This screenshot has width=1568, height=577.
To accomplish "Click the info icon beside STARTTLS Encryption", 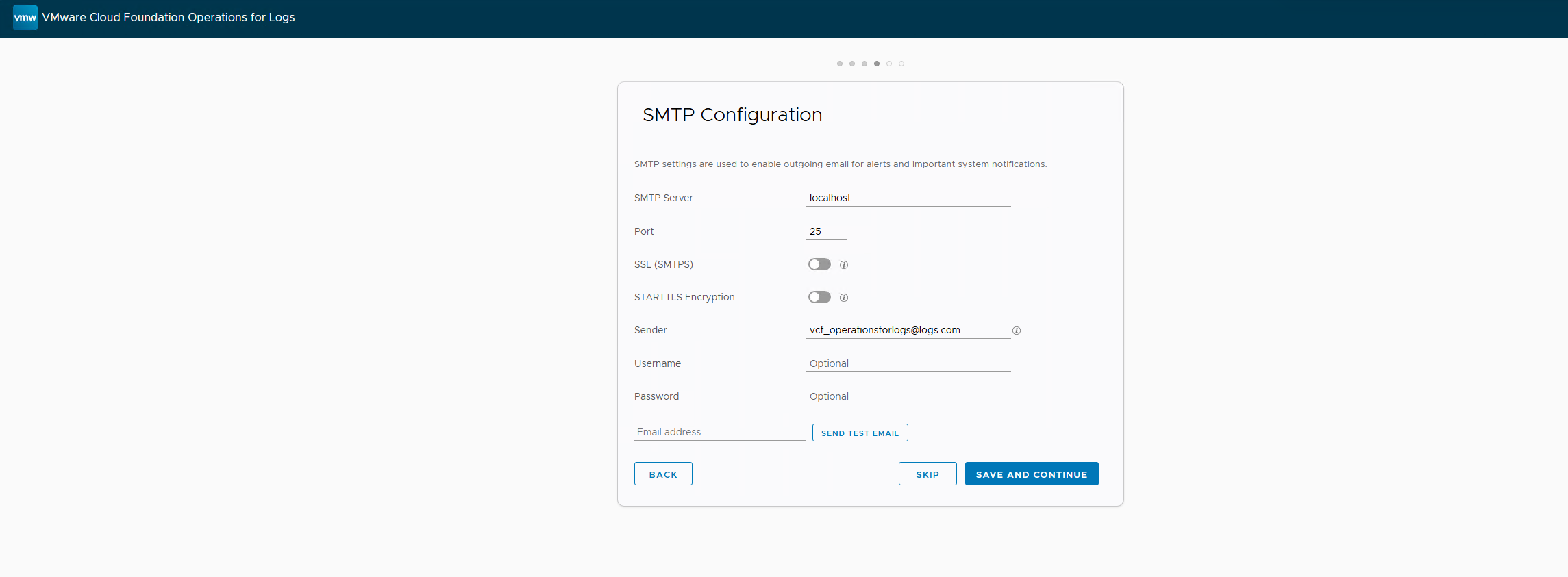I will (844, 298).
